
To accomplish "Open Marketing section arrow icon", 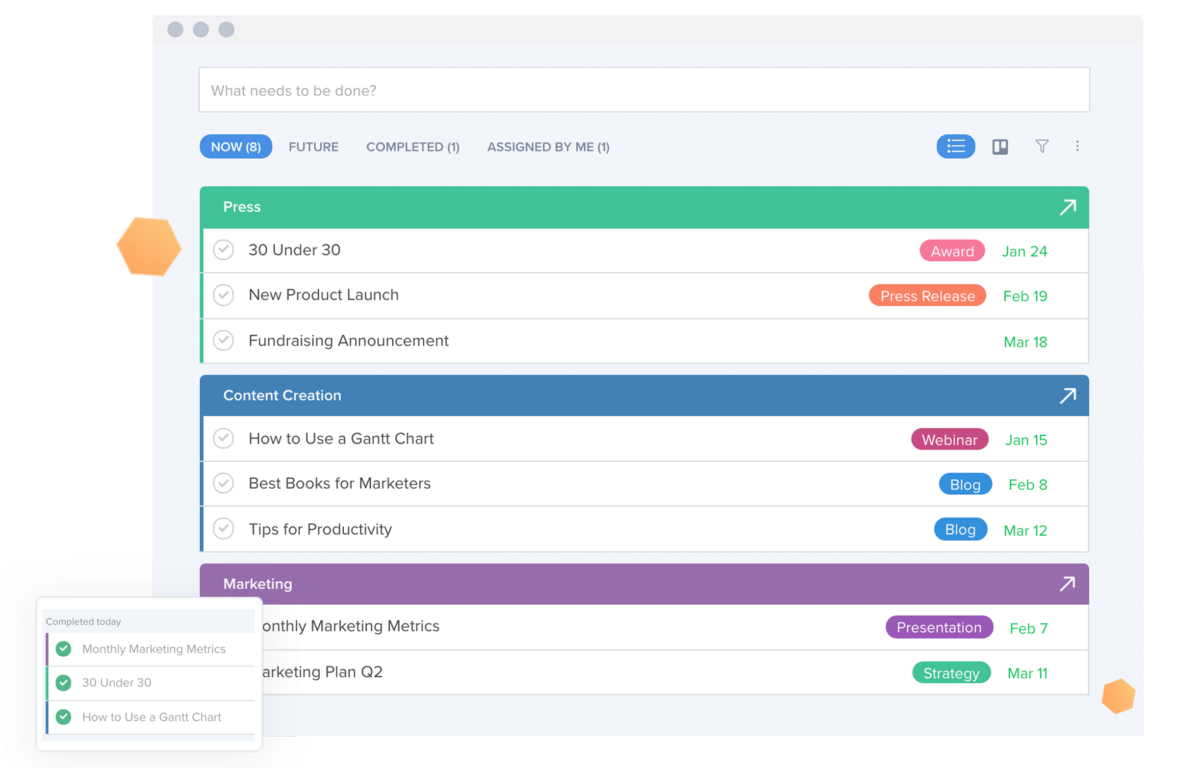I will (1067, 584).
